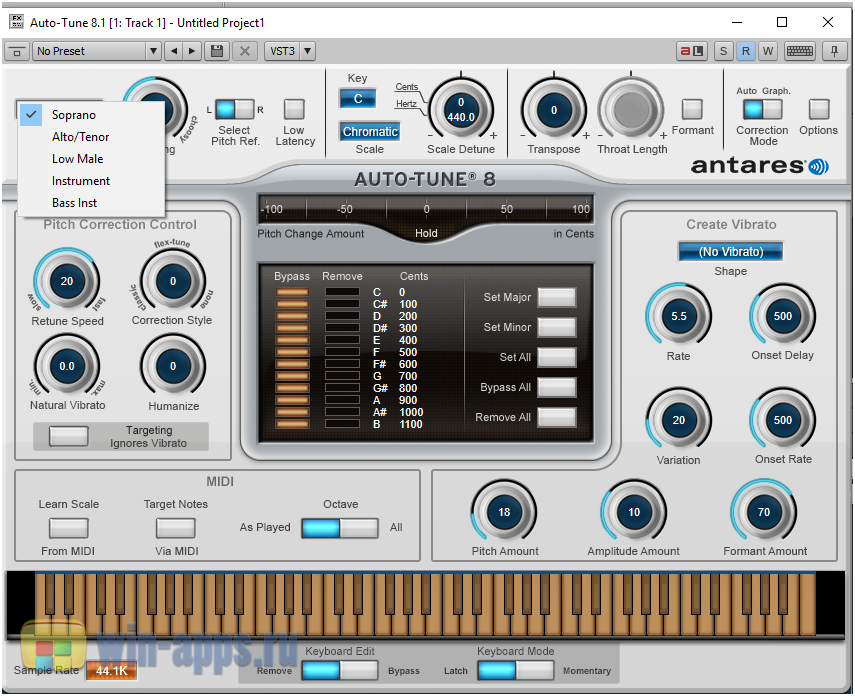This screenshot has width=855, height=696.
Task: Toggle the W automation write button
Action: [x=768, y=51]
